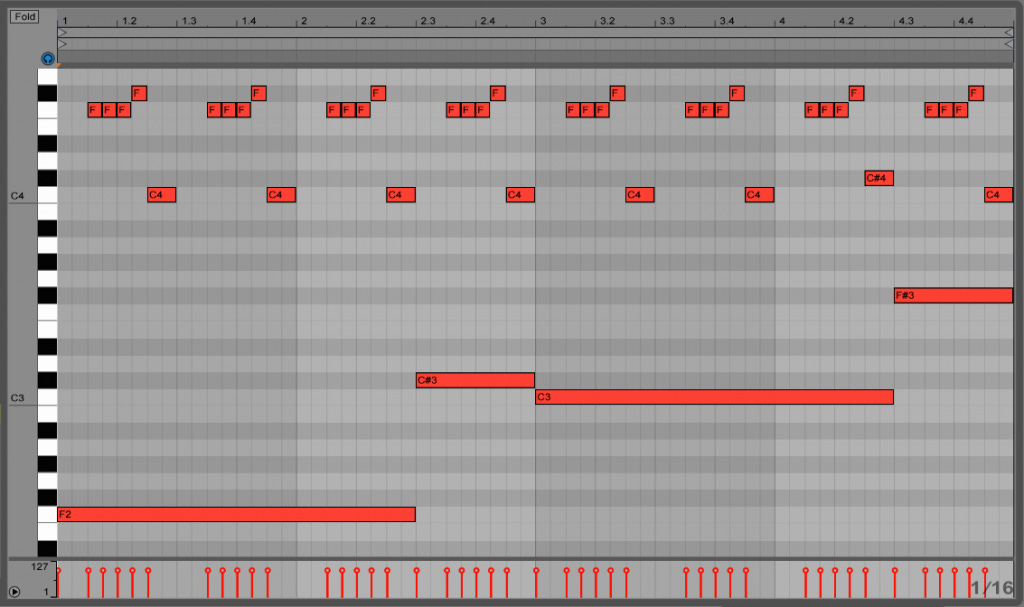This screenshot has width=1024, height=607.
Task: Click the 1/16 grid size label
Action: [x=991, y=588]
